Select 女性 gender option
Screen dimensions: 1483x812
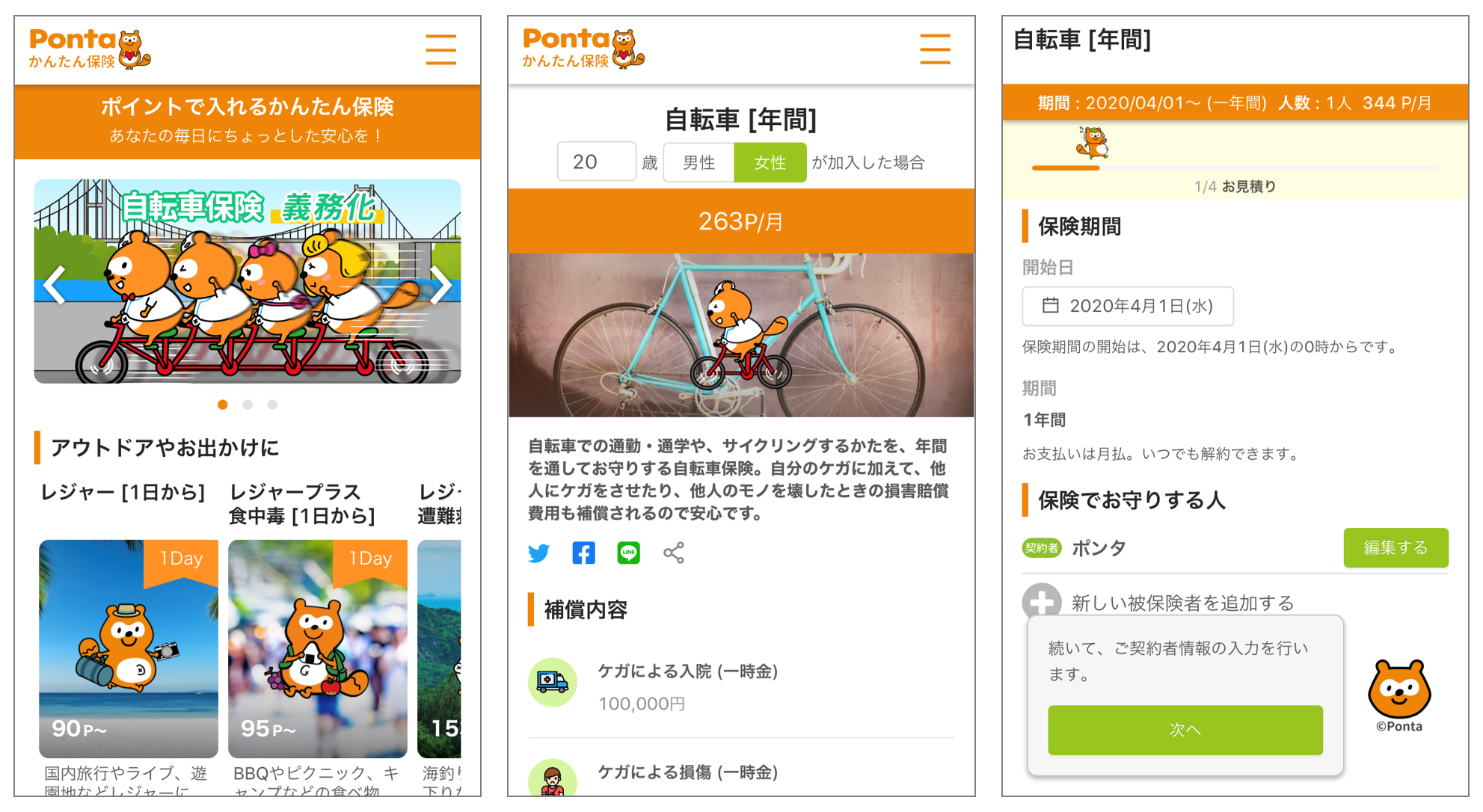click(770, 162)
